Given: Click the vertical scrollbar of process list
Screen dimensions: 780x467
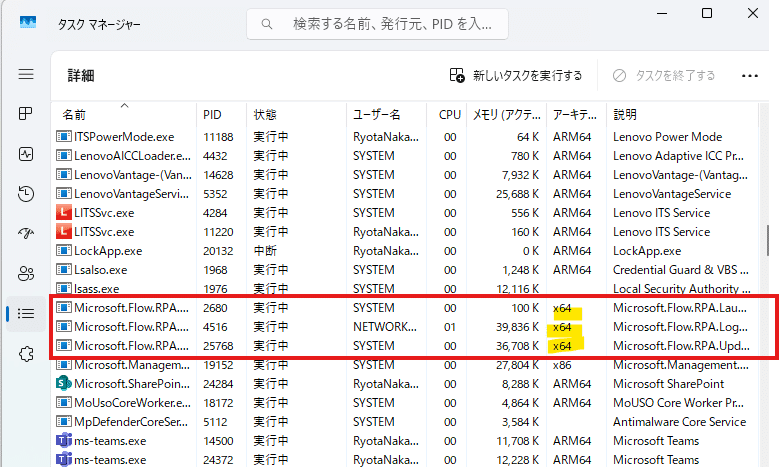Looking at the screenshot, I should 767,239.
